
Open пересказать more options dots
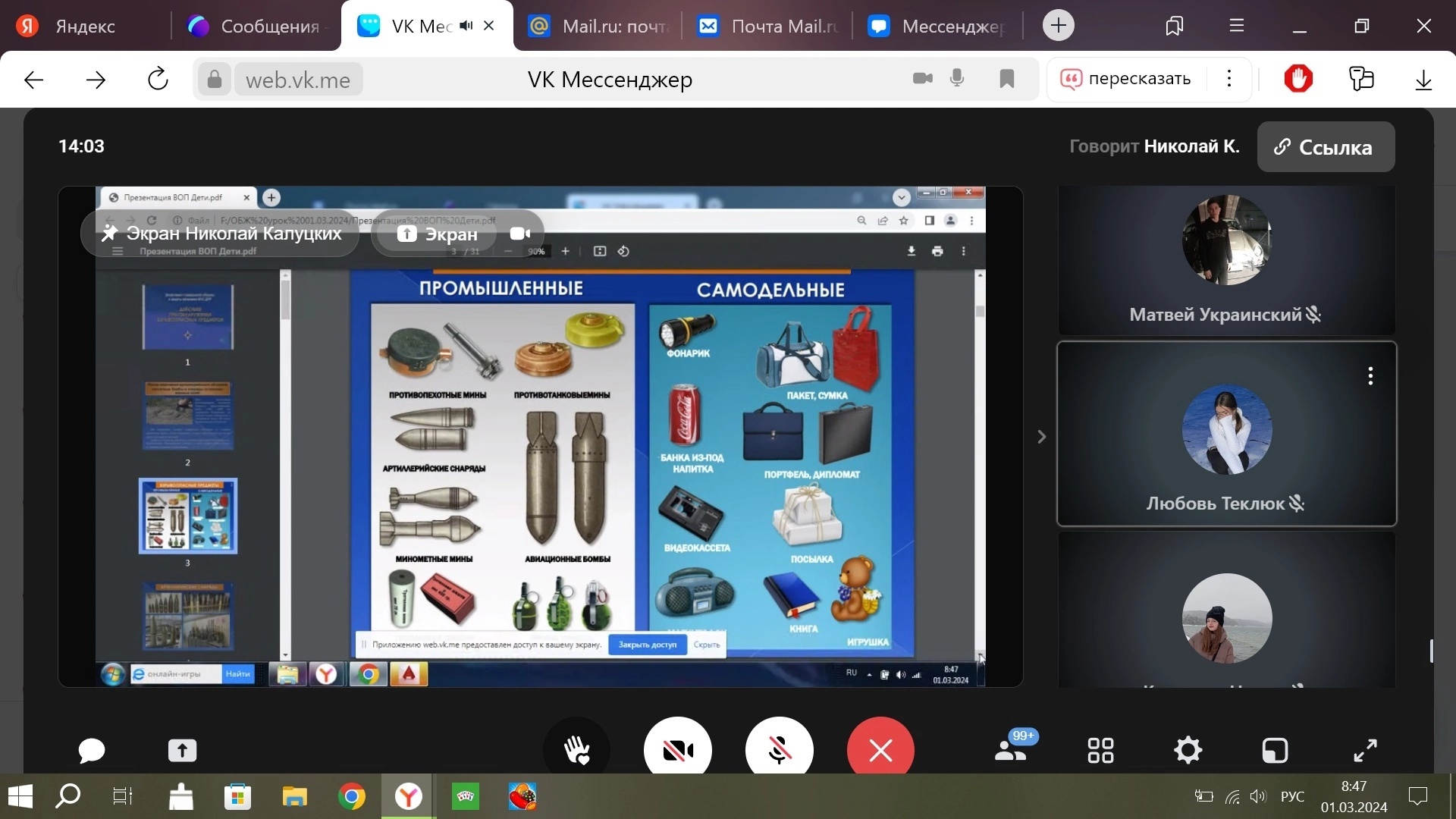point(1229,79)
